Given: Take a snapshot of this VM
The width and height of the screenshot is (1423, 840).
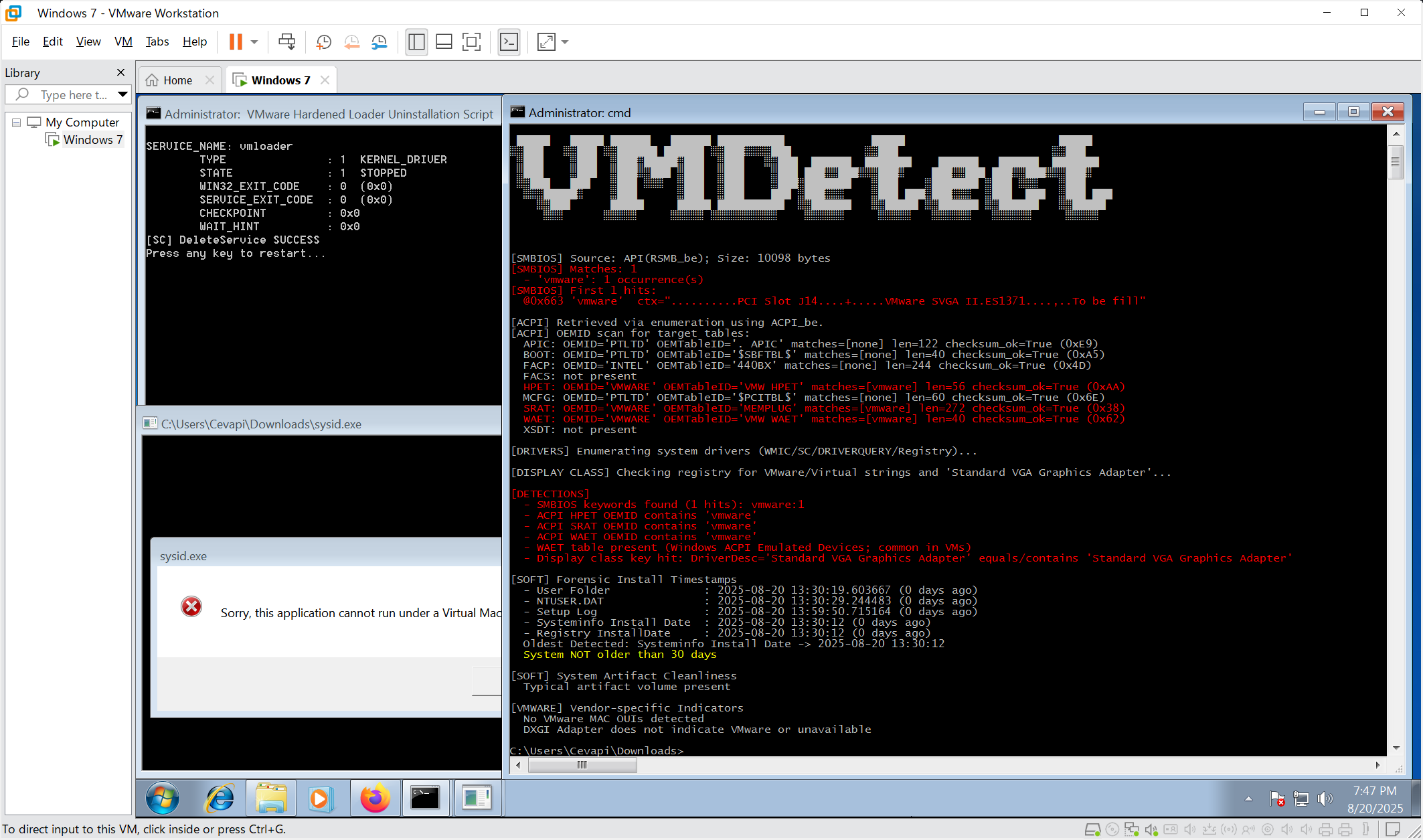Looking at the screenshot, I should click(x=324, y=41).
